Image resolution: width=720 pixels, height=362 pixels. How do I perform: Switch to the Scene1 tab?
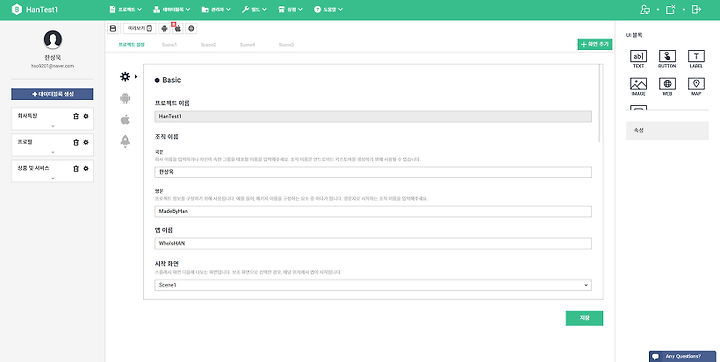[x=169, y=45]
